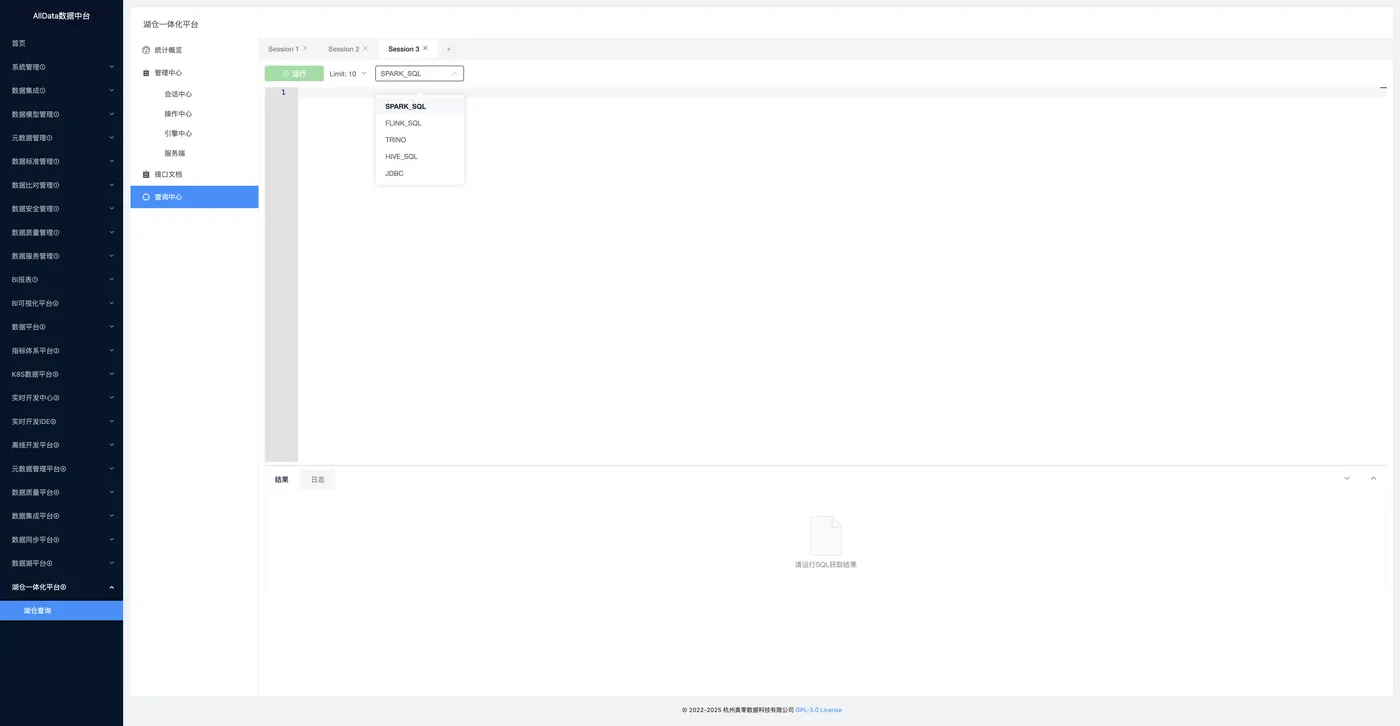Viewport: 1400px width, 726px height.
Task: Expand the 系统管理 sidebar menu
Action: (61, 67)
